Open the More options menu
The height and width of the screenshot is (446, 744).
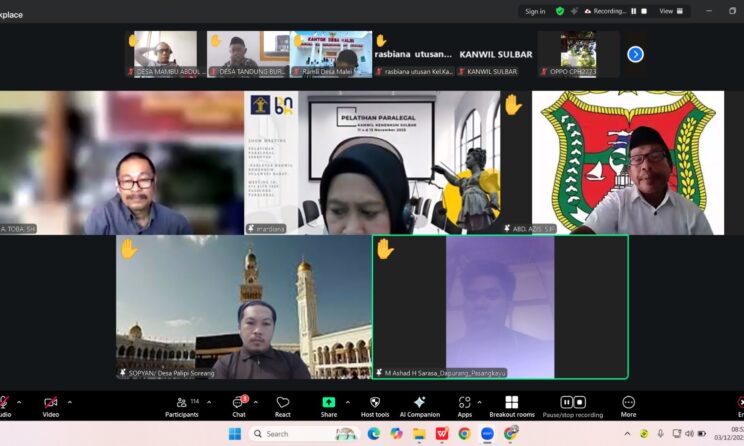coord(628,404)
